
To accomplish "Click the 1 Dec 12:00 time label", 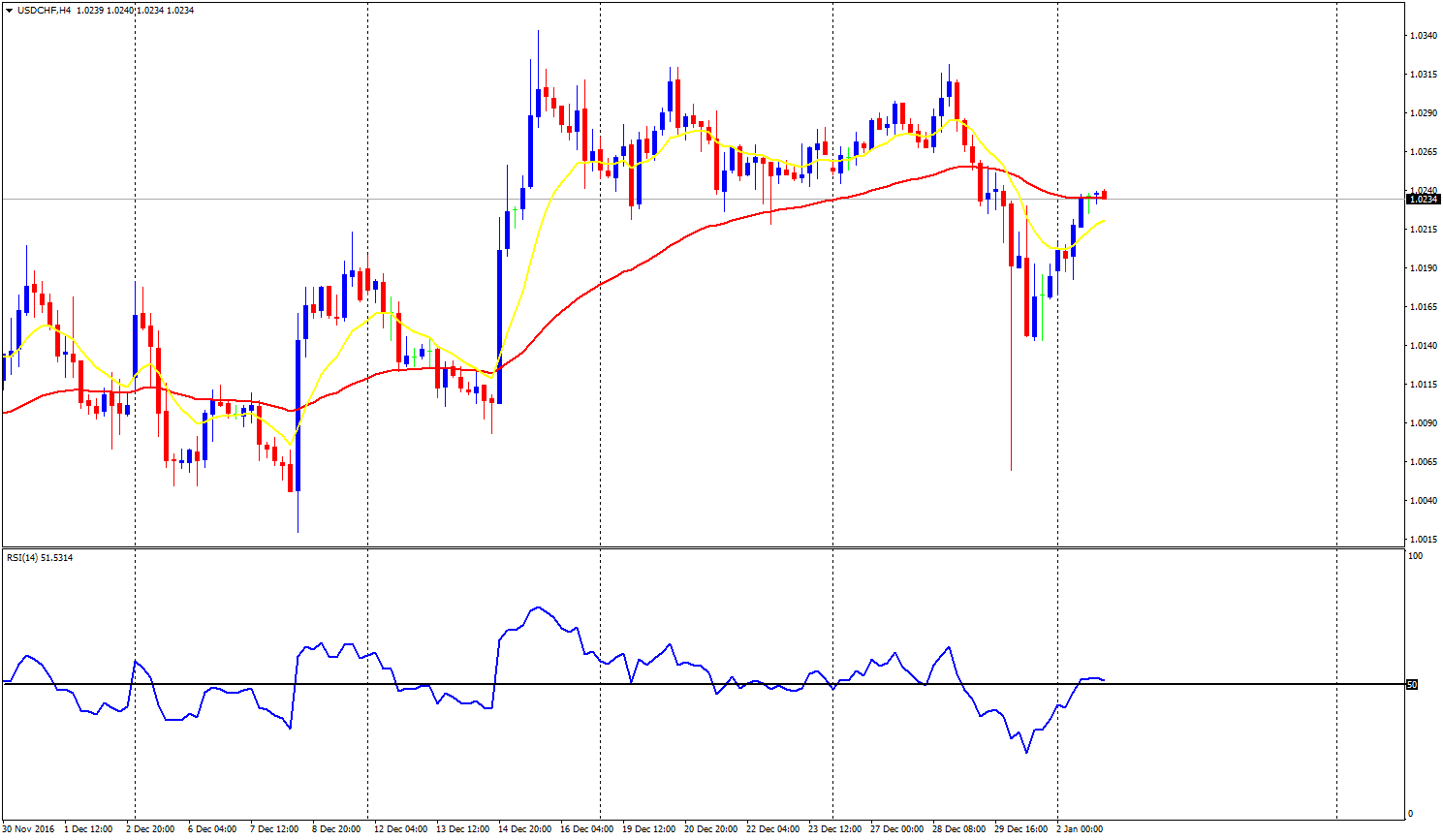I will point(88,829).
